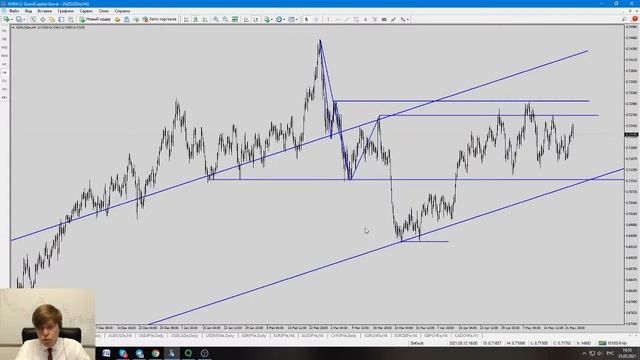Viewport: 640px width, 360px height.
Task: Click the Новый ордер button
Action: coord(95,19)
